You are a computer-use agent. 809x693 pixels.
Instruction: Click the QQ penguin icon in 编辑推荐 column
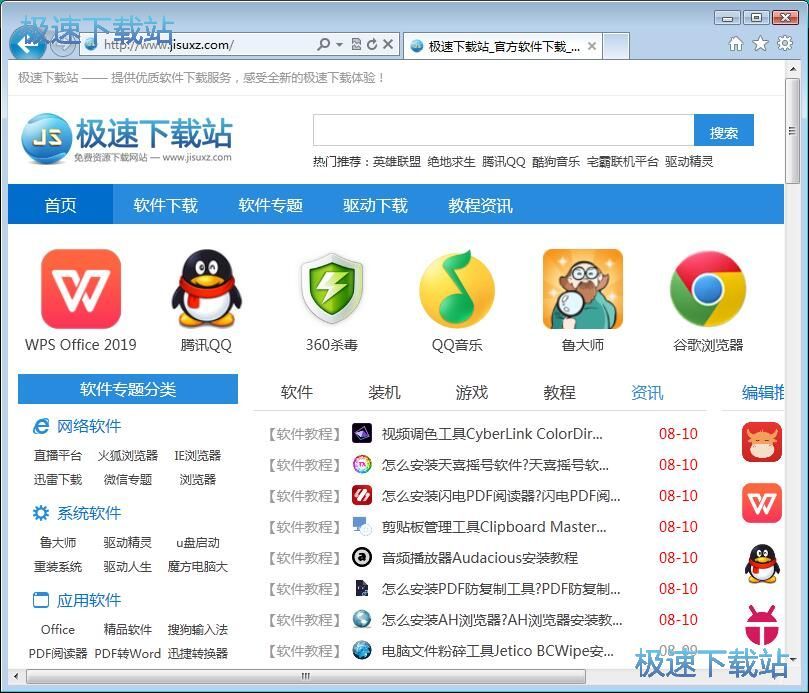(762, 564)
